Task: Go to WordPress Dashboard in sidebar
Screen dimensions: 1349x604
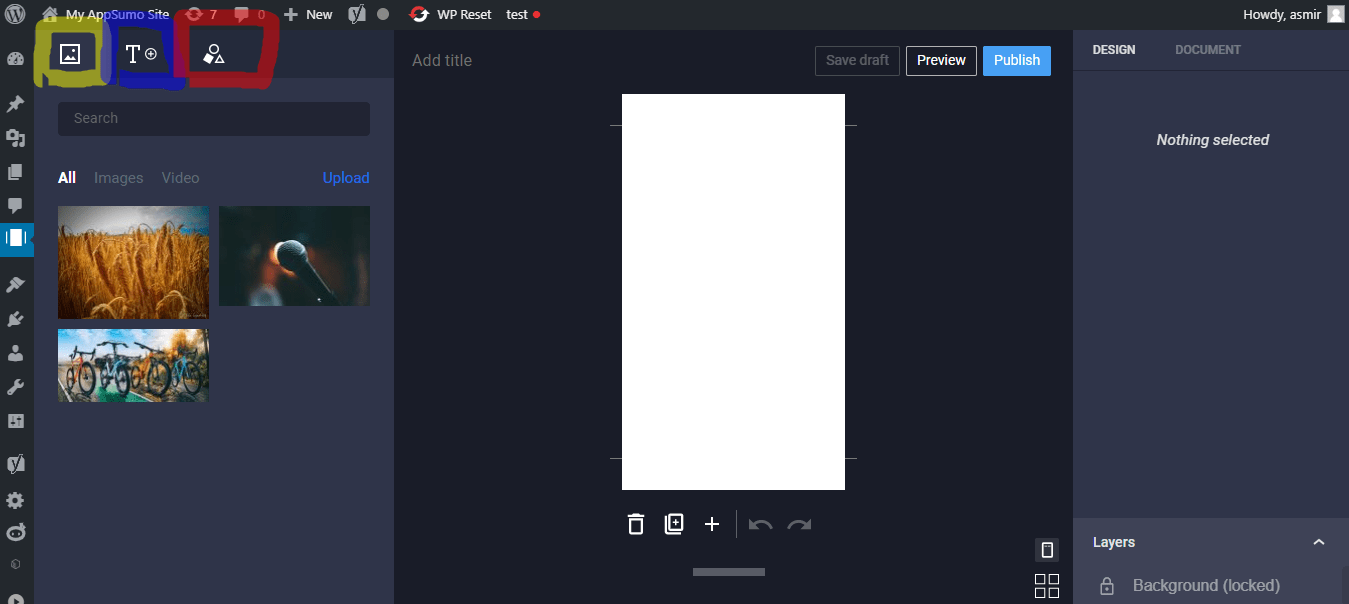Action: pos(15,59)
